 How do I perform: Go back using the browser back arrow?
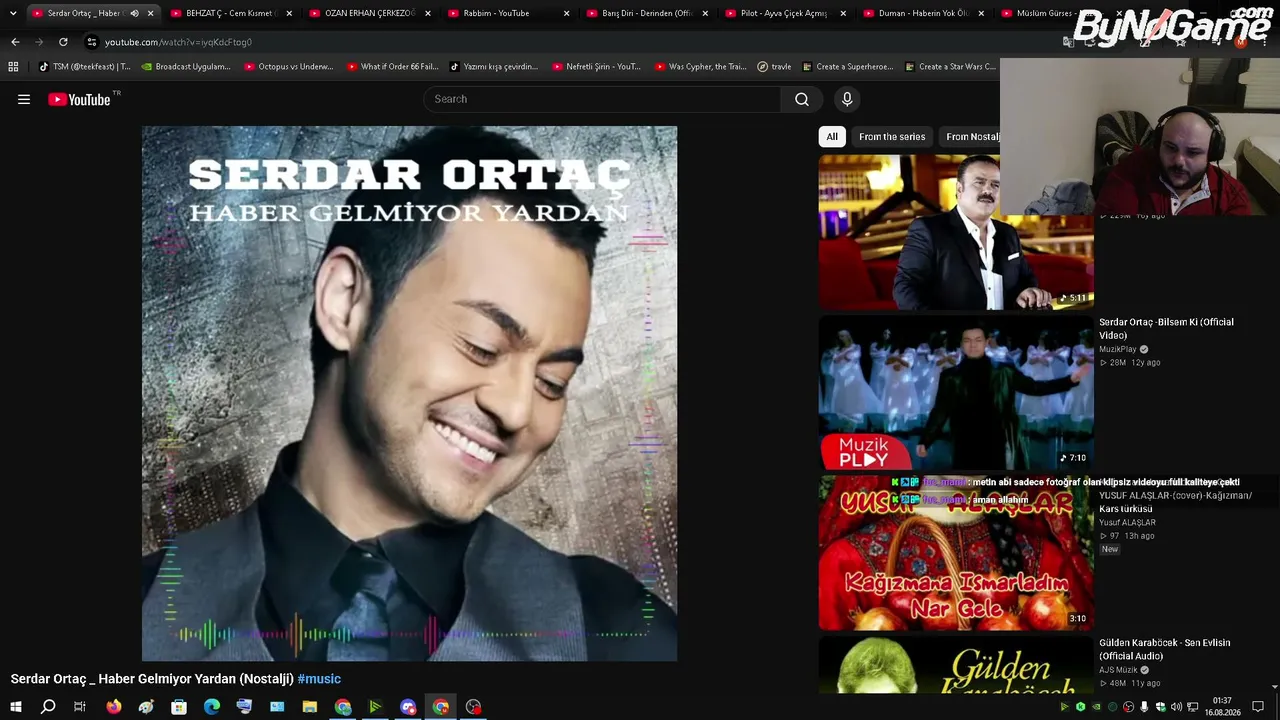[x=15, y=42]
